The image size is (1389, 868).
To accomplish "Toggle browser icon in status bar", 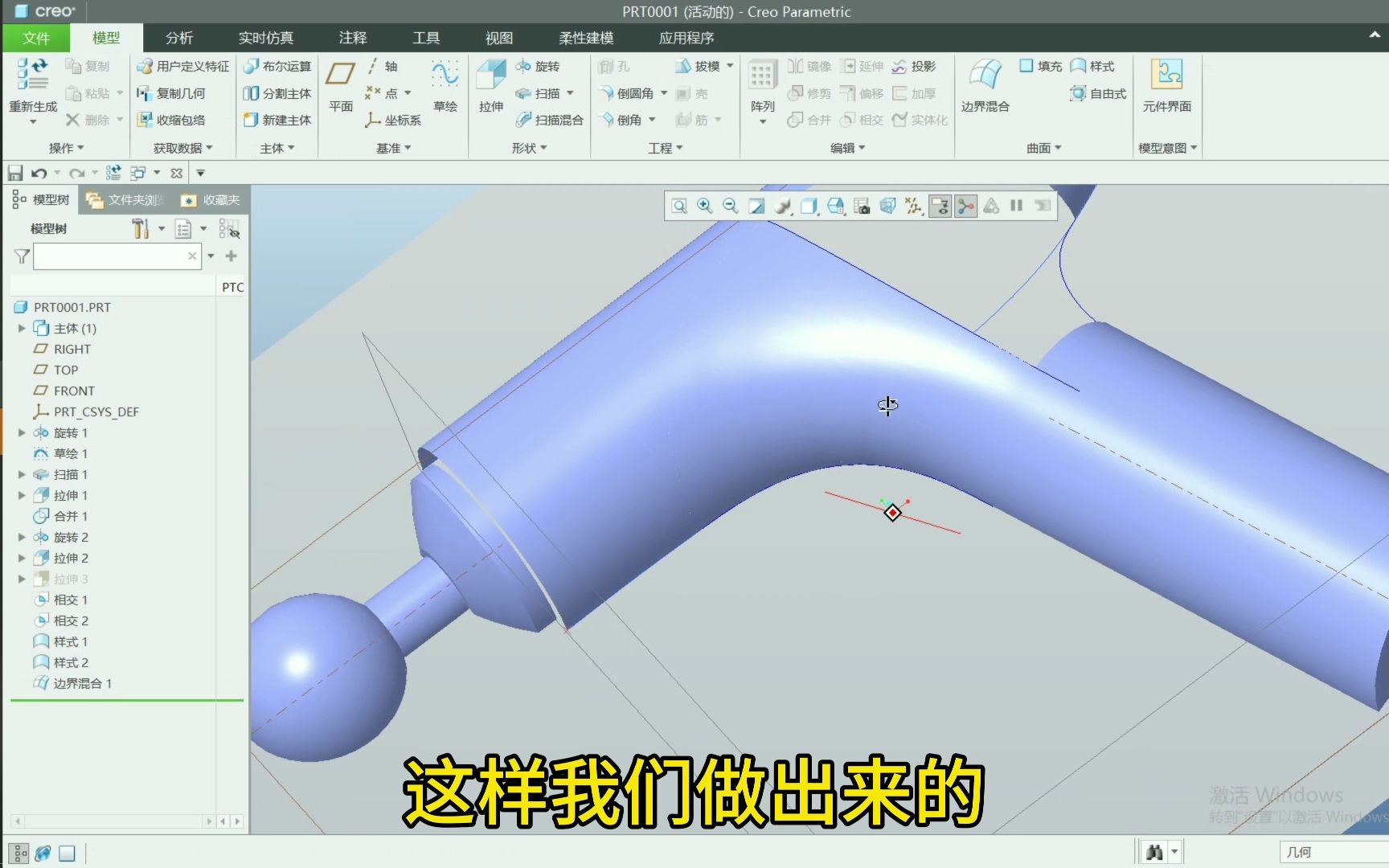I will point(43,853).
